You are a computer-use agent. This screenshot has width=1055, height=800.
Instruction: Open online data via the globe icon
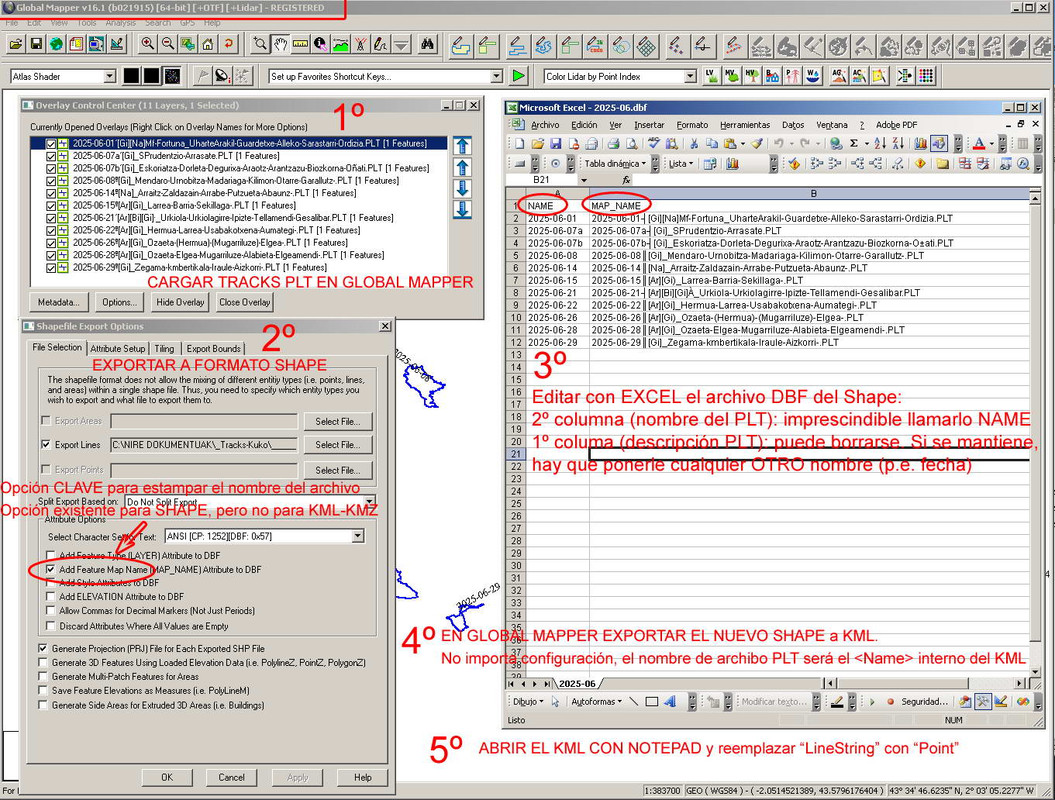click(57, 45)
